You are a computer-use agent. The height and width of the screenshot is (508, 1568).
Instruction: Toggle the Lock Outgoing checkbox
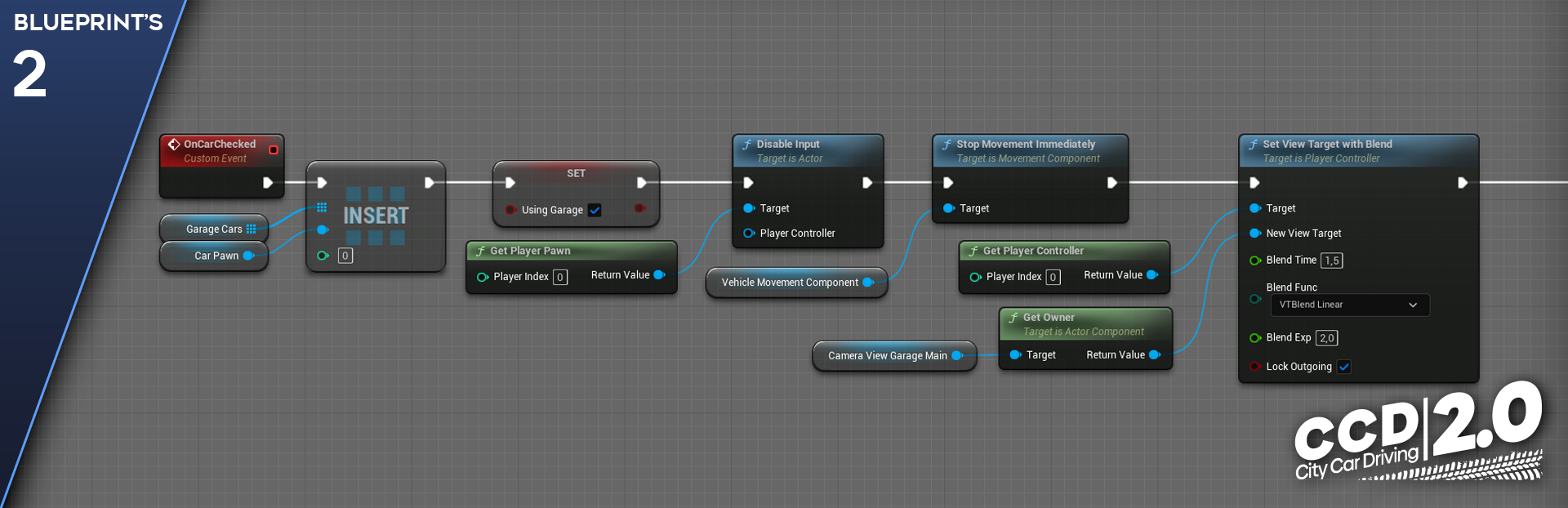coord(1344,367)
